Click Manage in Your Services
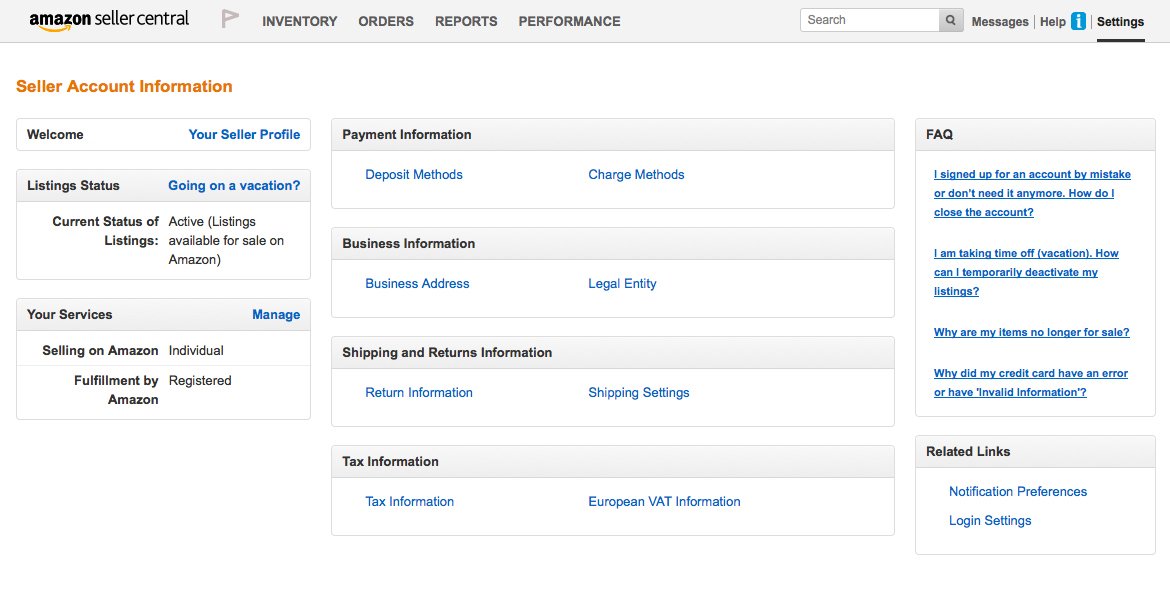Screen dimensions: 1170x591 click(276, 314)
